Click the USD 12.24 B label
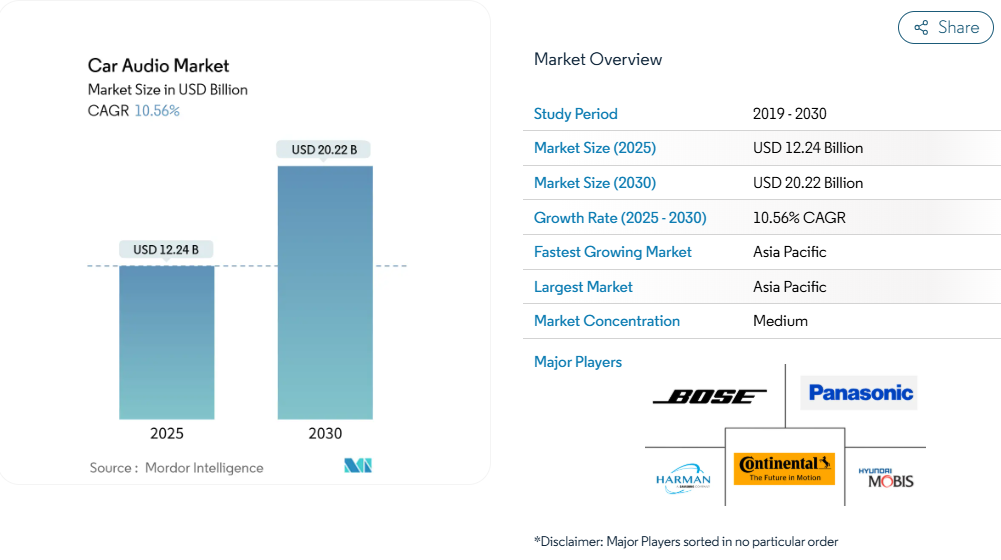1001x560 pixels. click(166, 250)
